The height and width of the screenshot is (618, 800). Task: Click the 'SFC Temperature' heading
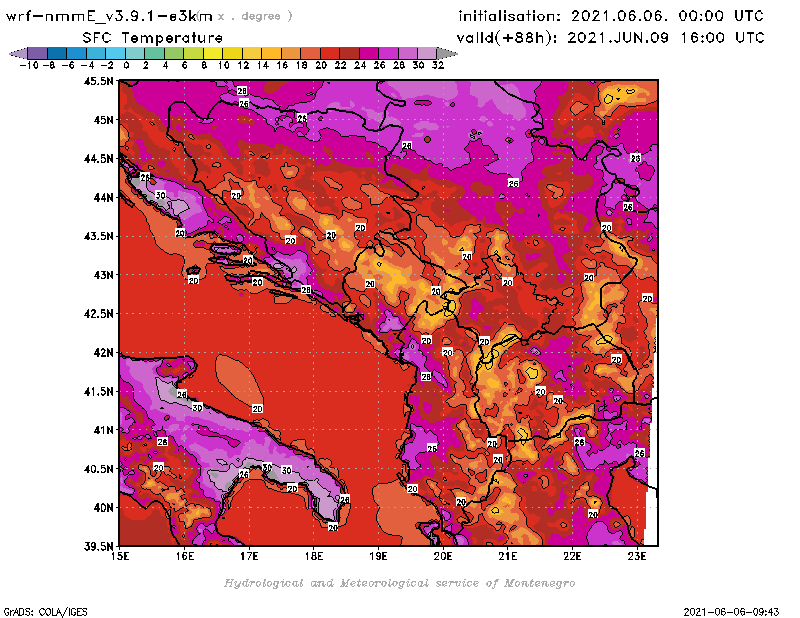click(x=153, y=38)
